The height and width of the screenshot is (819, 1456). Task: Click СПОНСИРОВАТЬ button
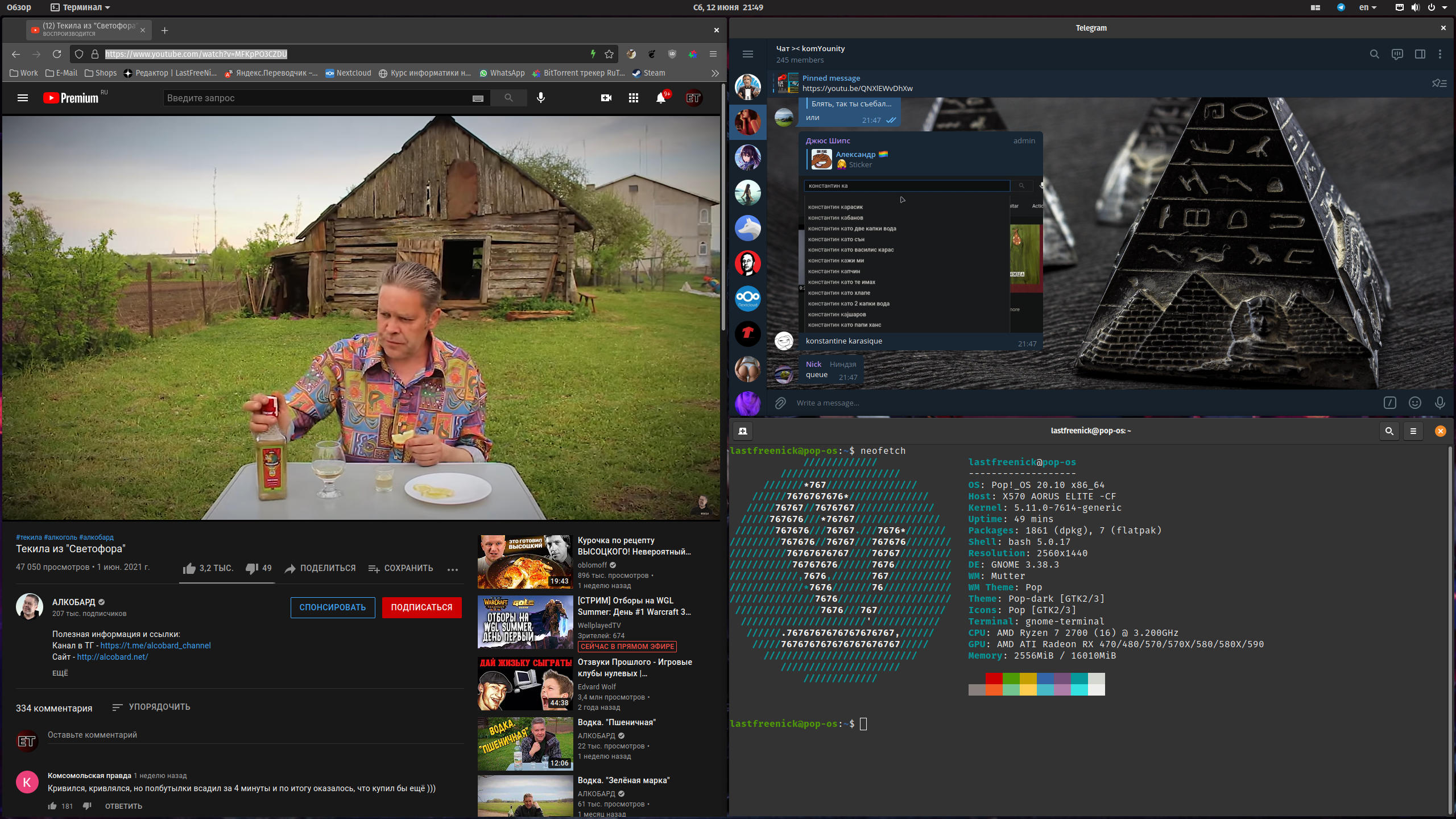click(333, 607)
